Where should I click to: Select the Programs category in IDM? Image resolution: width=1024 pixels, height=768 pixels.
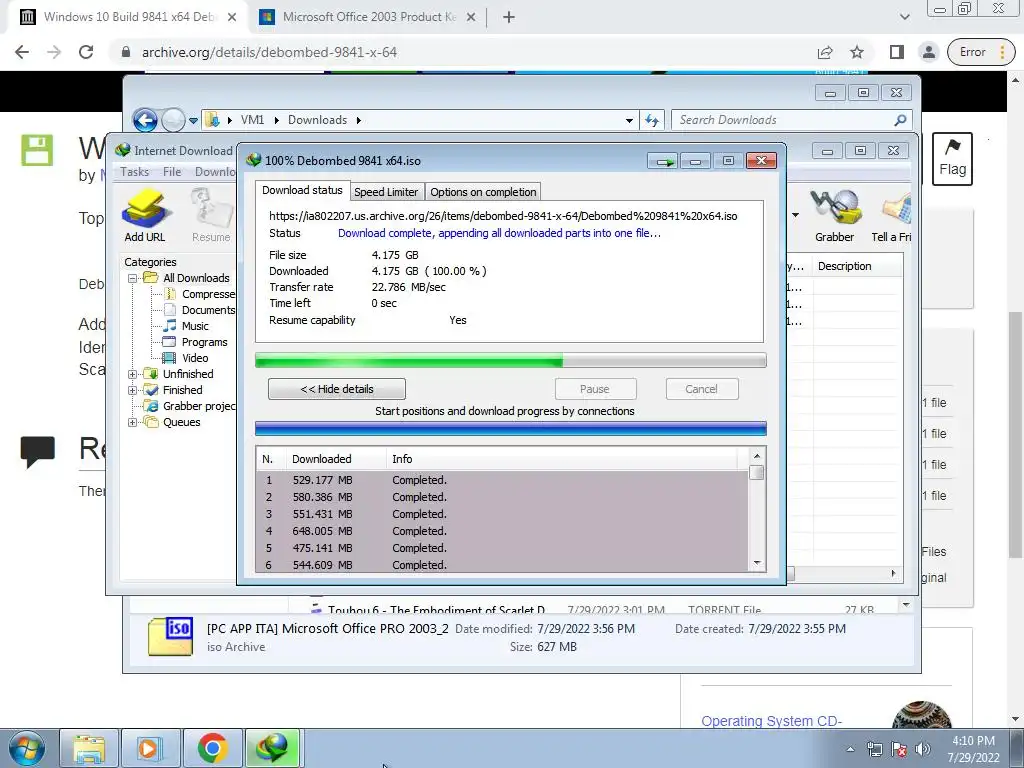204,342
